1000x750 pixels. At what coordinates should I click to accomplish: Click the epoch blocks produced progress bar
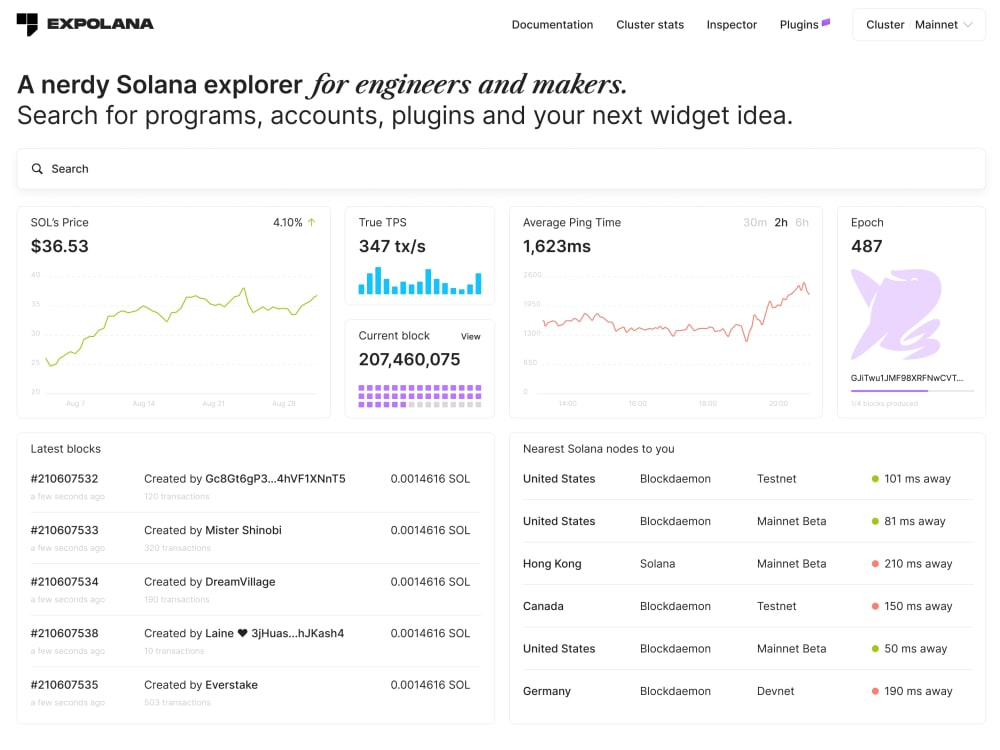(912, 390)
